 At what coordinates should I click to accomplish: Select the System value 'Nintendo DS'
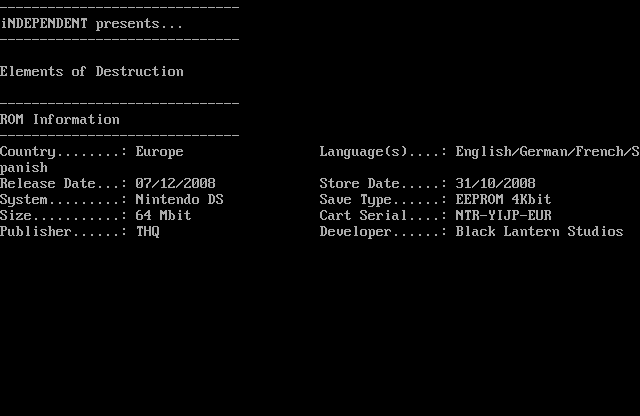(179, 199)
